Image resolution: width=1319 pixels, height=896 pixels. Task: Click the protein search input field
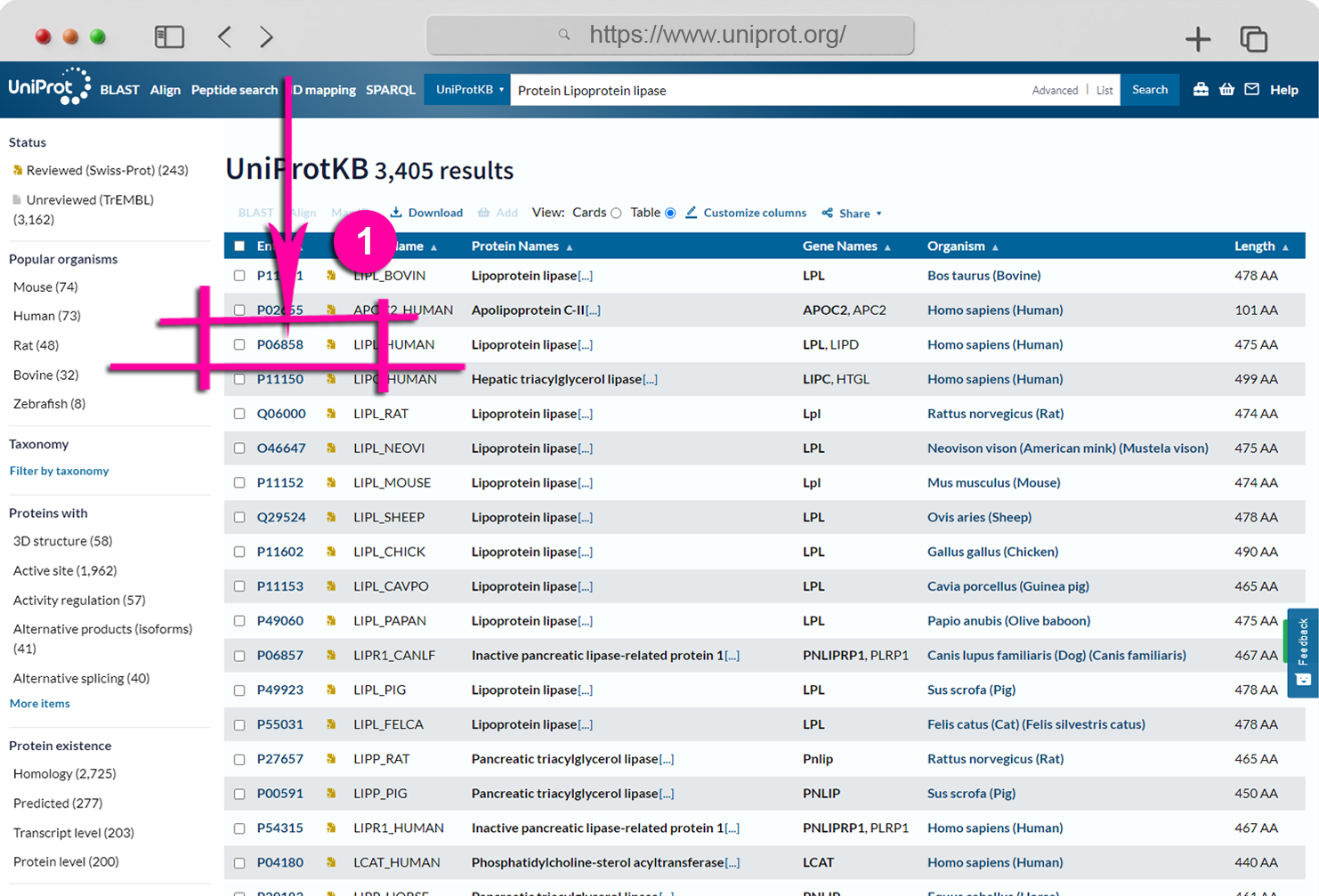point(770,90)
